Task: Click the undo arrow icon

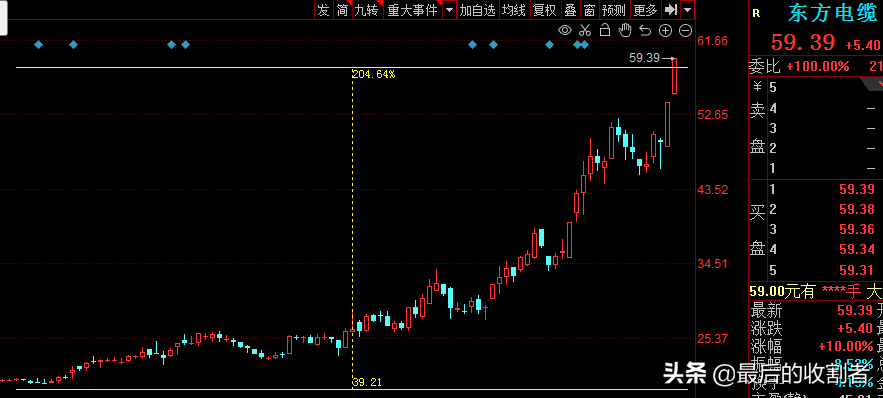Action: coord(645,30)
